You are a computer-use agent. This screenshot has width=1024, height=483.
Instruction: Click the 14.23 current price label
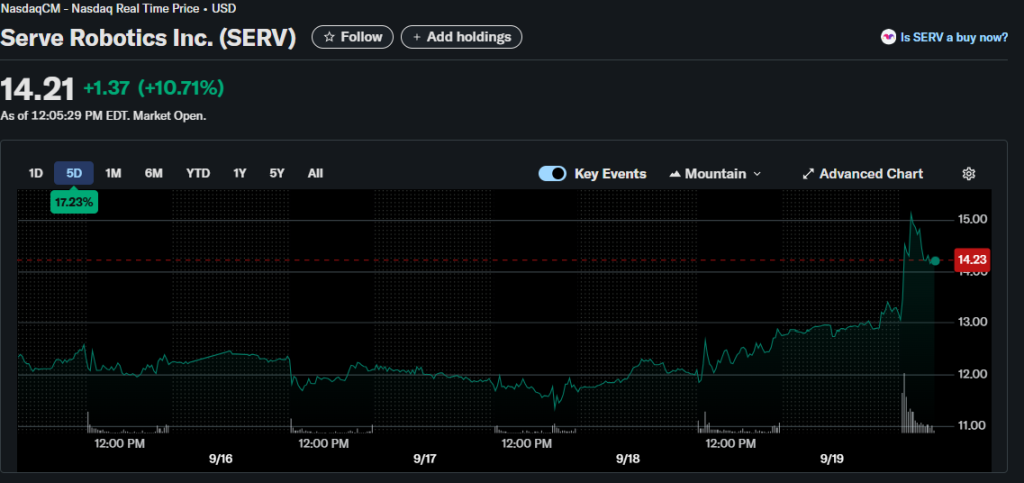[x=972, y=260]
